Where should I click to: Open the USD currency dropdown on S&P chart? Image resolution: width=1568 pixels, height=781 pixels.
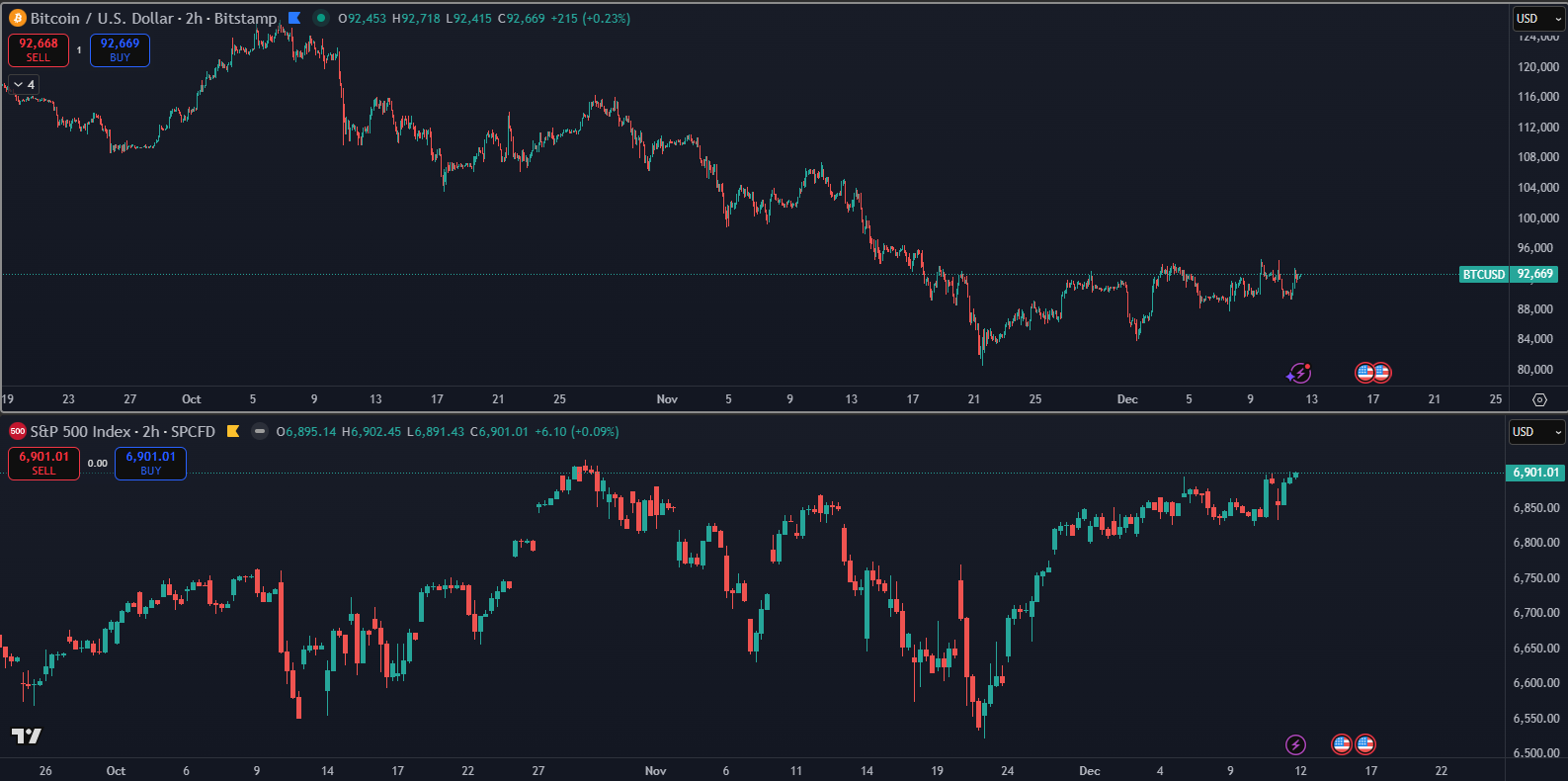coord(1536,432)
